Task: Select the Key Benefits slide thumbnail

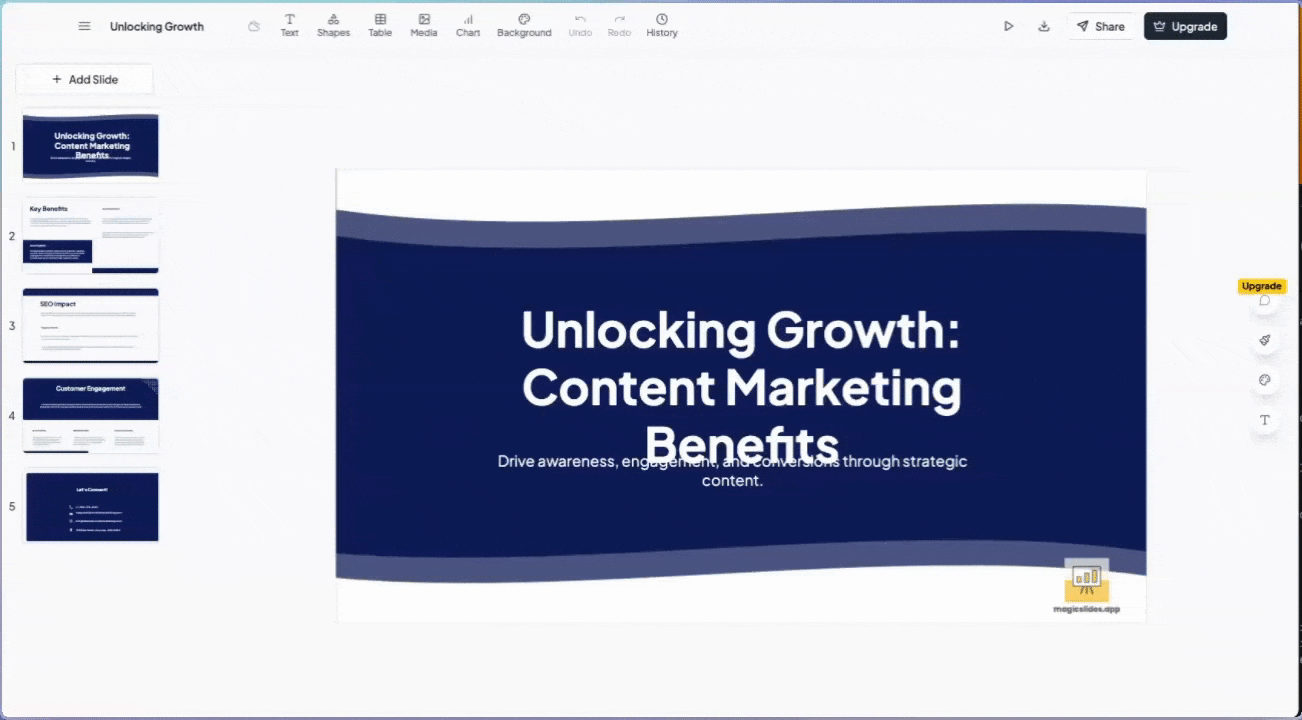Action: click(x=91, y=236)
